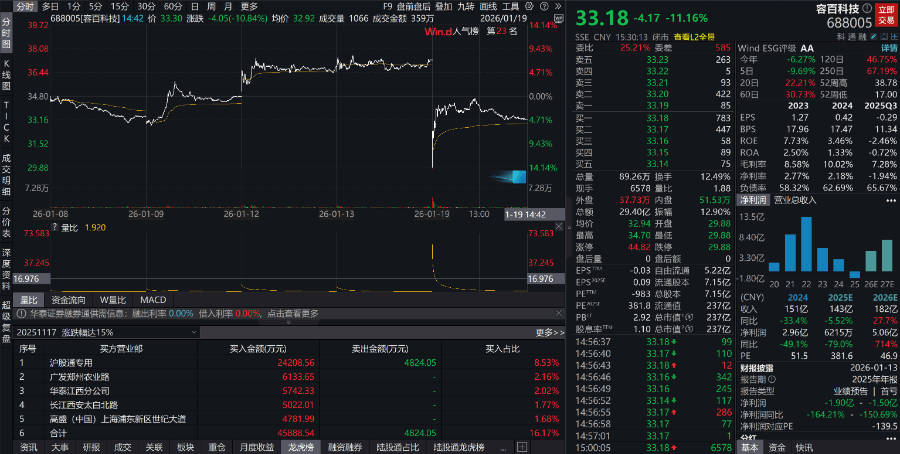This screenshot has width=900, height=454.
Task: Open the 快讯 tab at bottom right
Action: 804,447
